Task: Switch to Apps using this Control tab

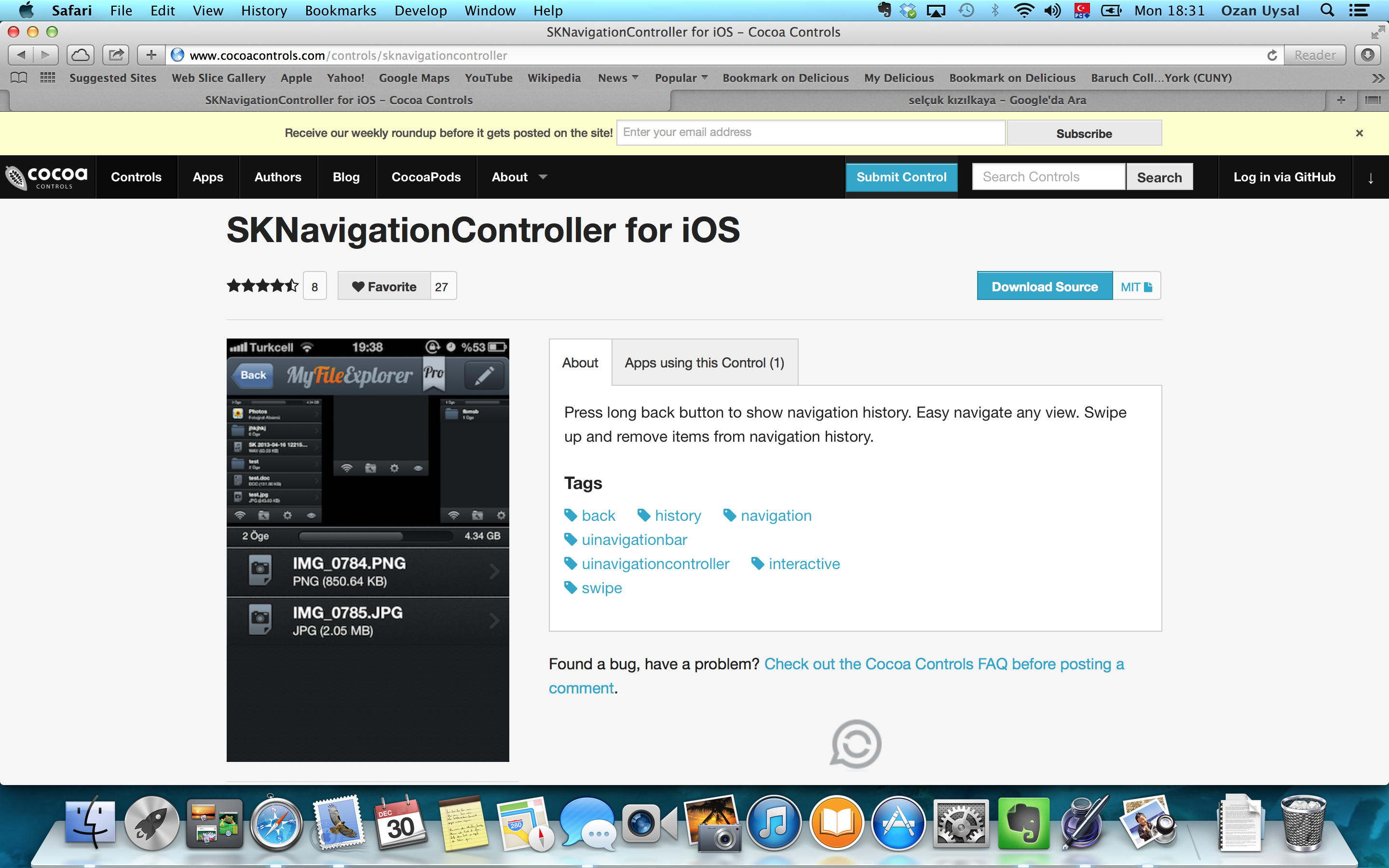Action: click(704, 363)
